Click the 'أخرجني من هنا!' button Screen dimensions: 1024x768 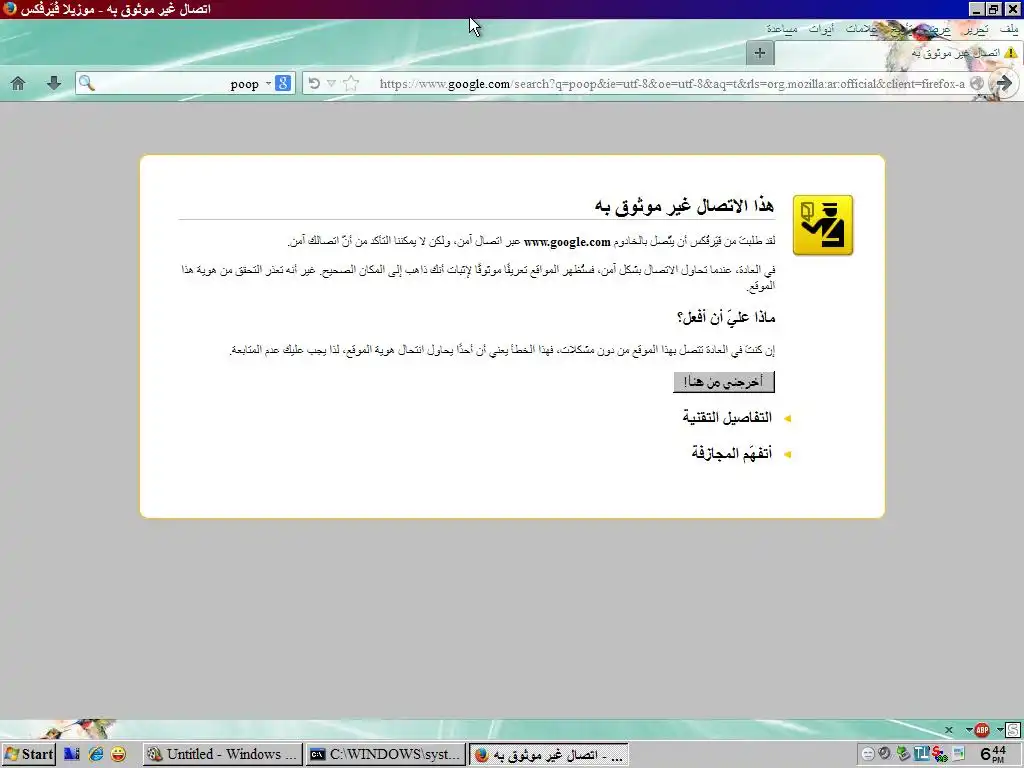point(724,382)
